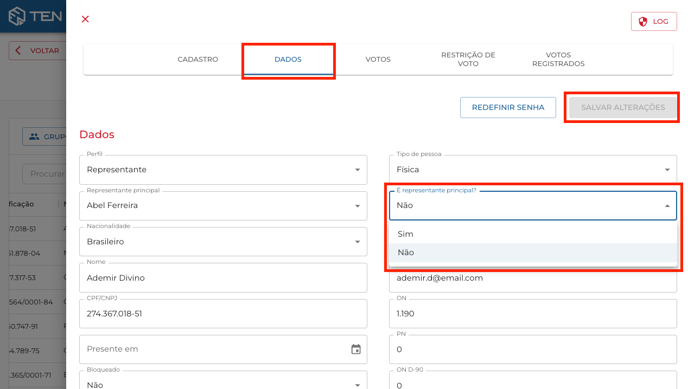
Task: Click SALVAR ALTERAÇÕES button
Action: (x=623, y=107)
